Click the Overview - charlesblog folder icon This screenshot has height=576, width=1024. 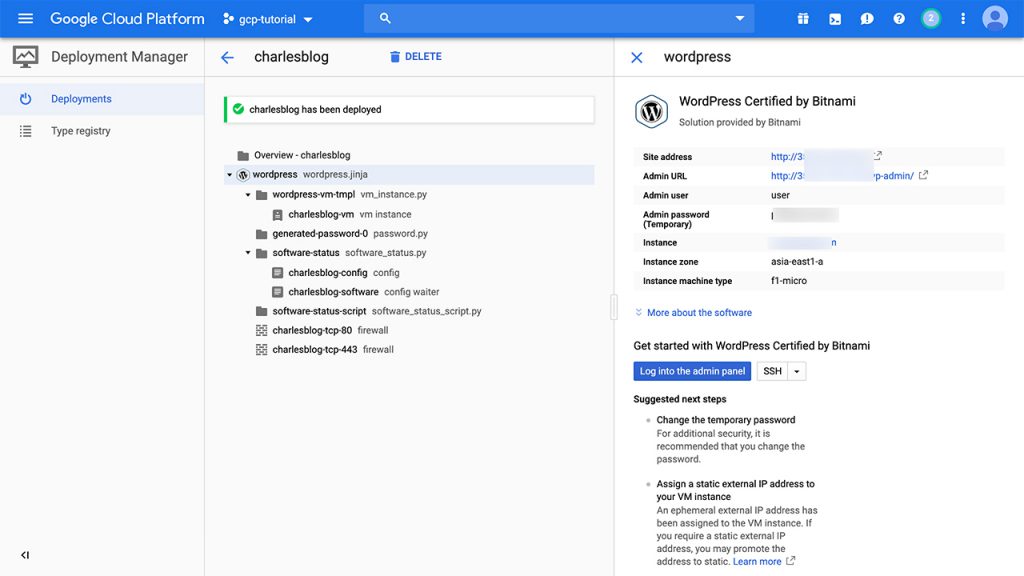(x=244, y=155)
